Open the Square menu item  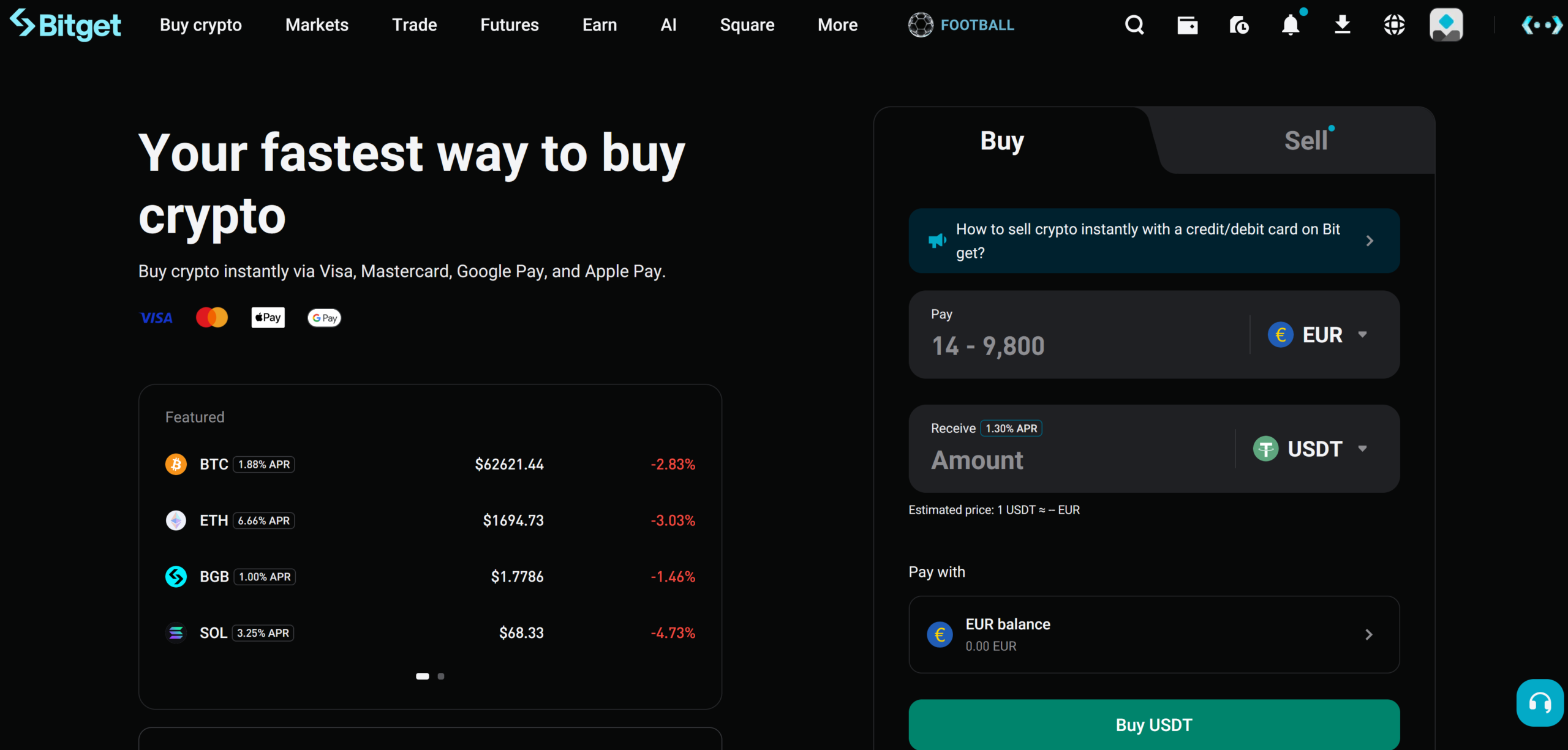click(x=747, y=25)
